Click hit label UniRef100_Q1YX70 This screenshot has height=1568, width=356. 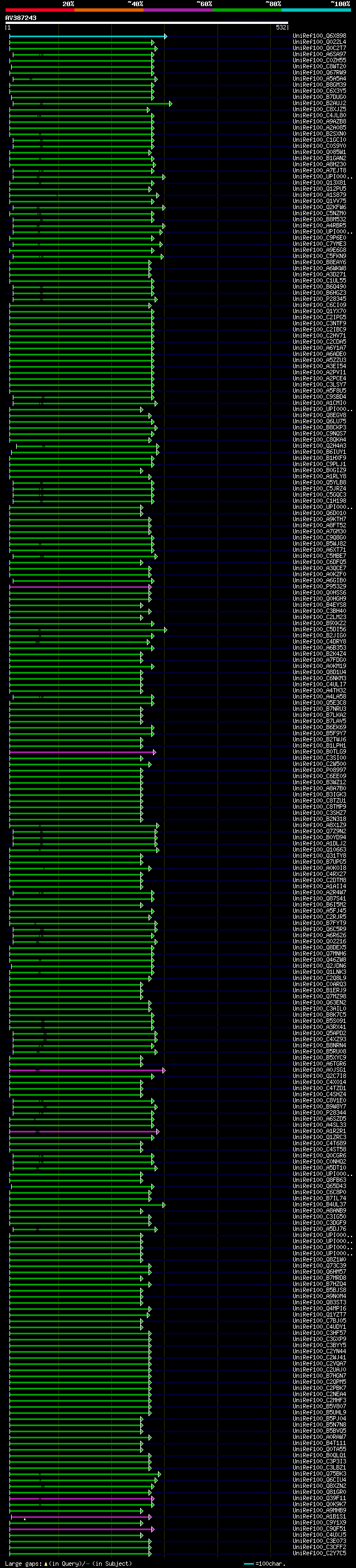(319, 311)
